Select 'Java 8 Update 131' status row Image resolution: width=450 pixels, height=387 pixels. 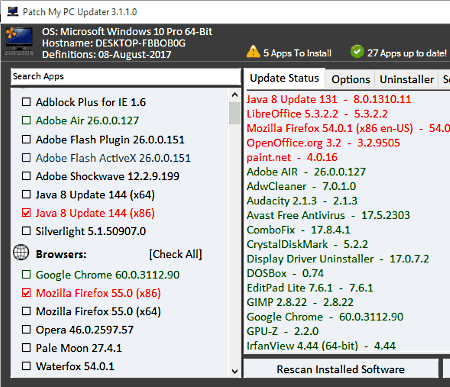pos(329,99)
